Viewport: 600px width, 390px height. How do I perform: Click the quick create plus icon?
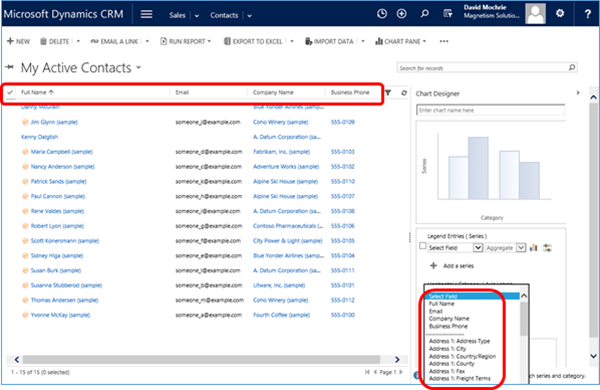[401, 14]
